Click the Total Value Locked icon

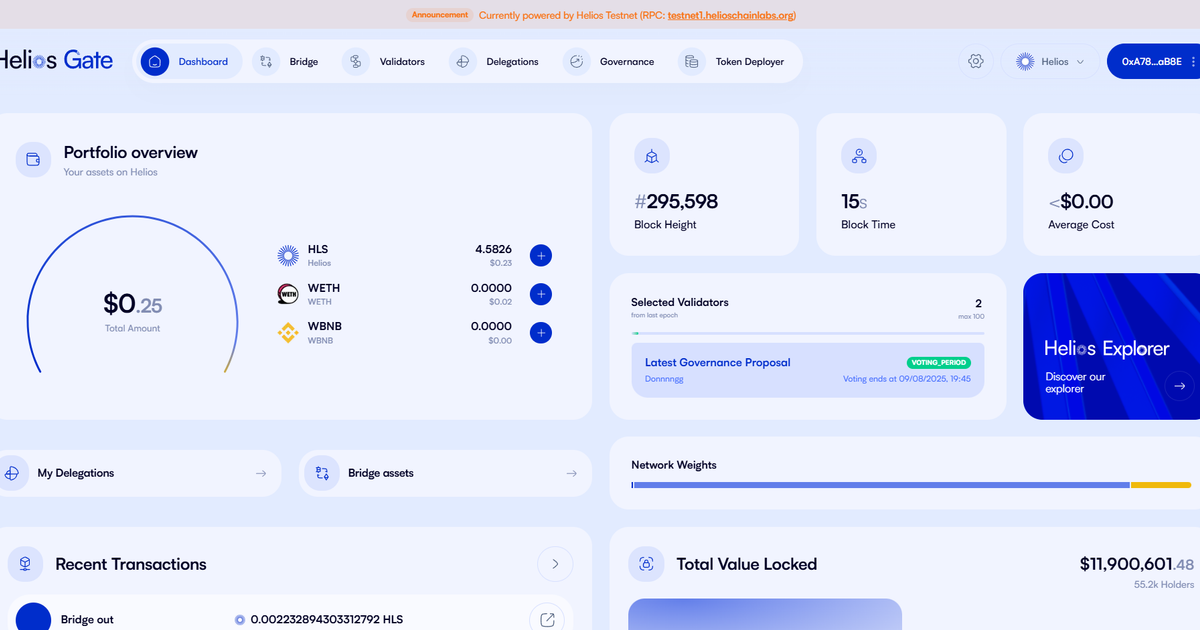pyautogui.click(x=646, y=564)
